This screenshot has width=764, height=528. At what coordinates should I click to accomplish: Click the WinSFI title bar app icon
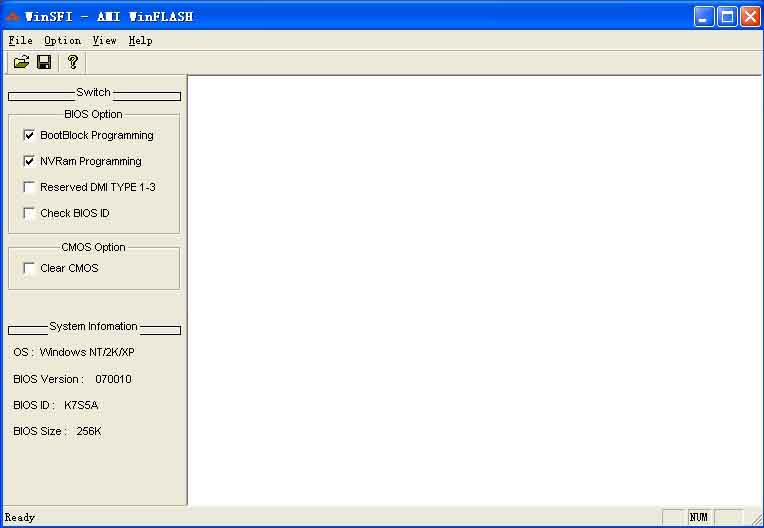13,17
